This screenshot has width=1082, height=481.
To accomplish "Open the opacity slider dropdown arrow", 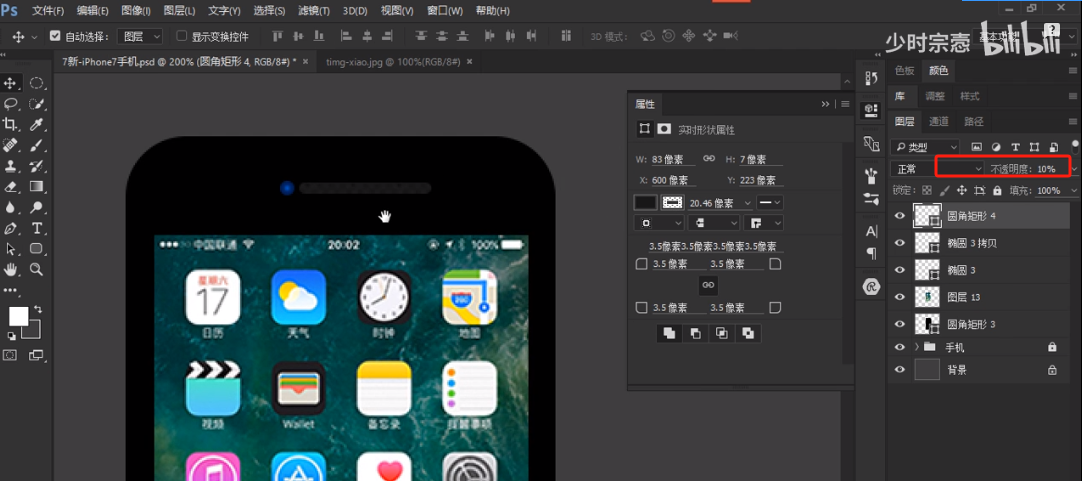I will pos(1074,168).
